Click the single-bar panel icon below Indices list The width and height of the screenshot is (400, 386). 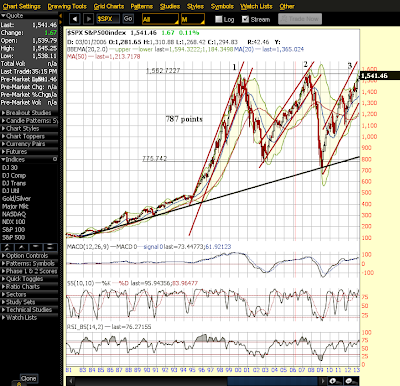[x=36, y=247]
